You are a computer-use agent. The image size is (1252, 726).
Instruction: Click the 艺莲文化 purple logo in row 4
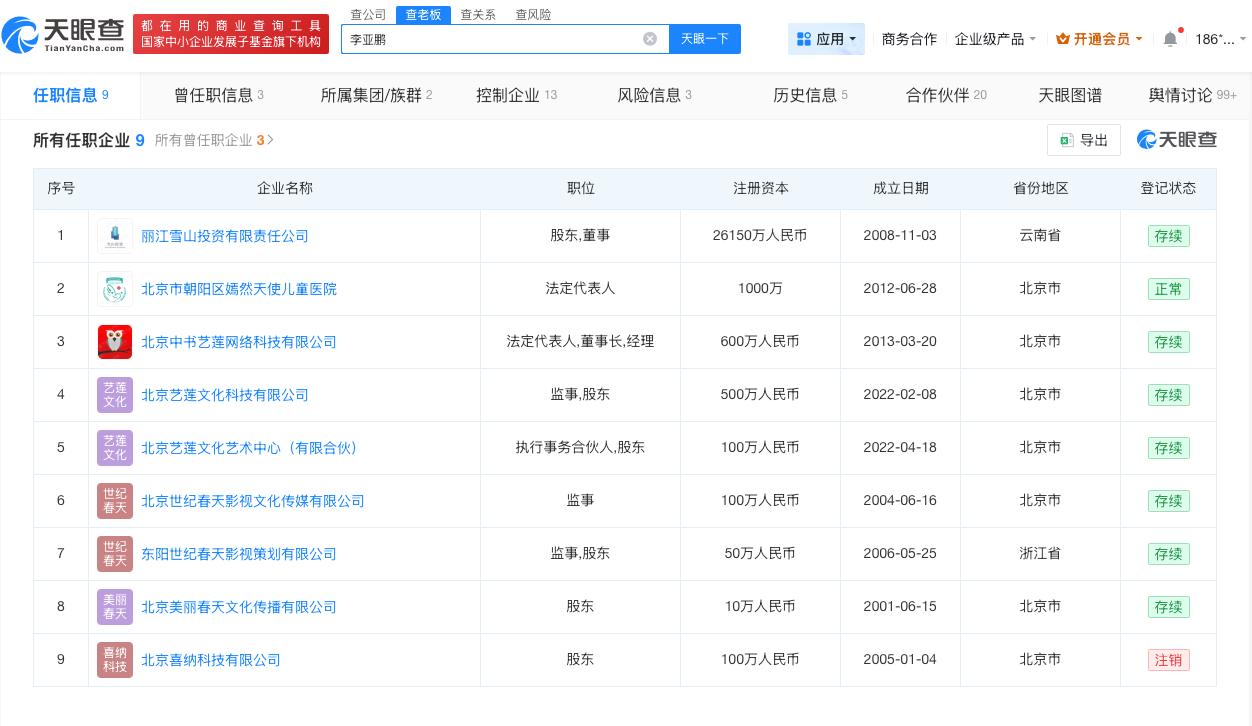pos(115,395)
